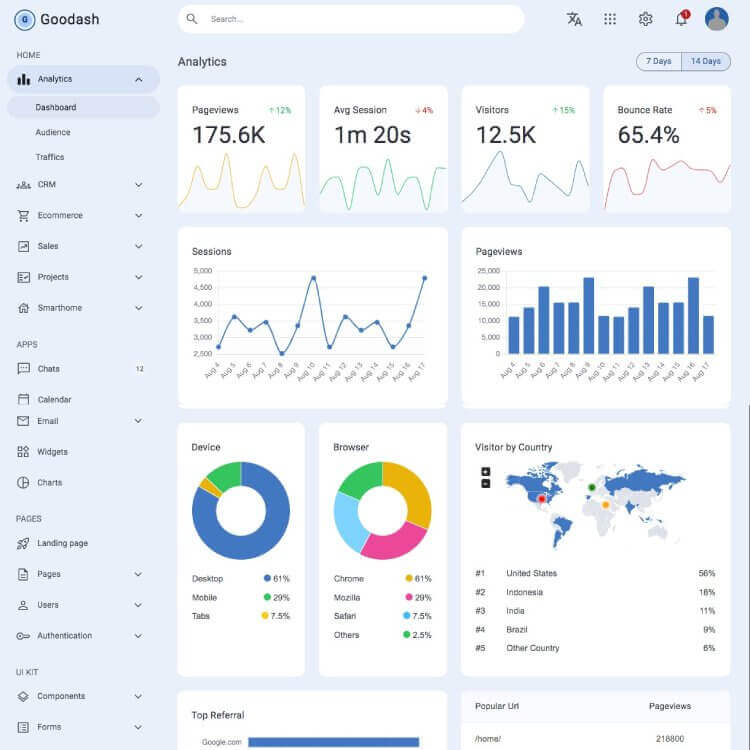Expand the Ecommerce menu chevron

139,216
